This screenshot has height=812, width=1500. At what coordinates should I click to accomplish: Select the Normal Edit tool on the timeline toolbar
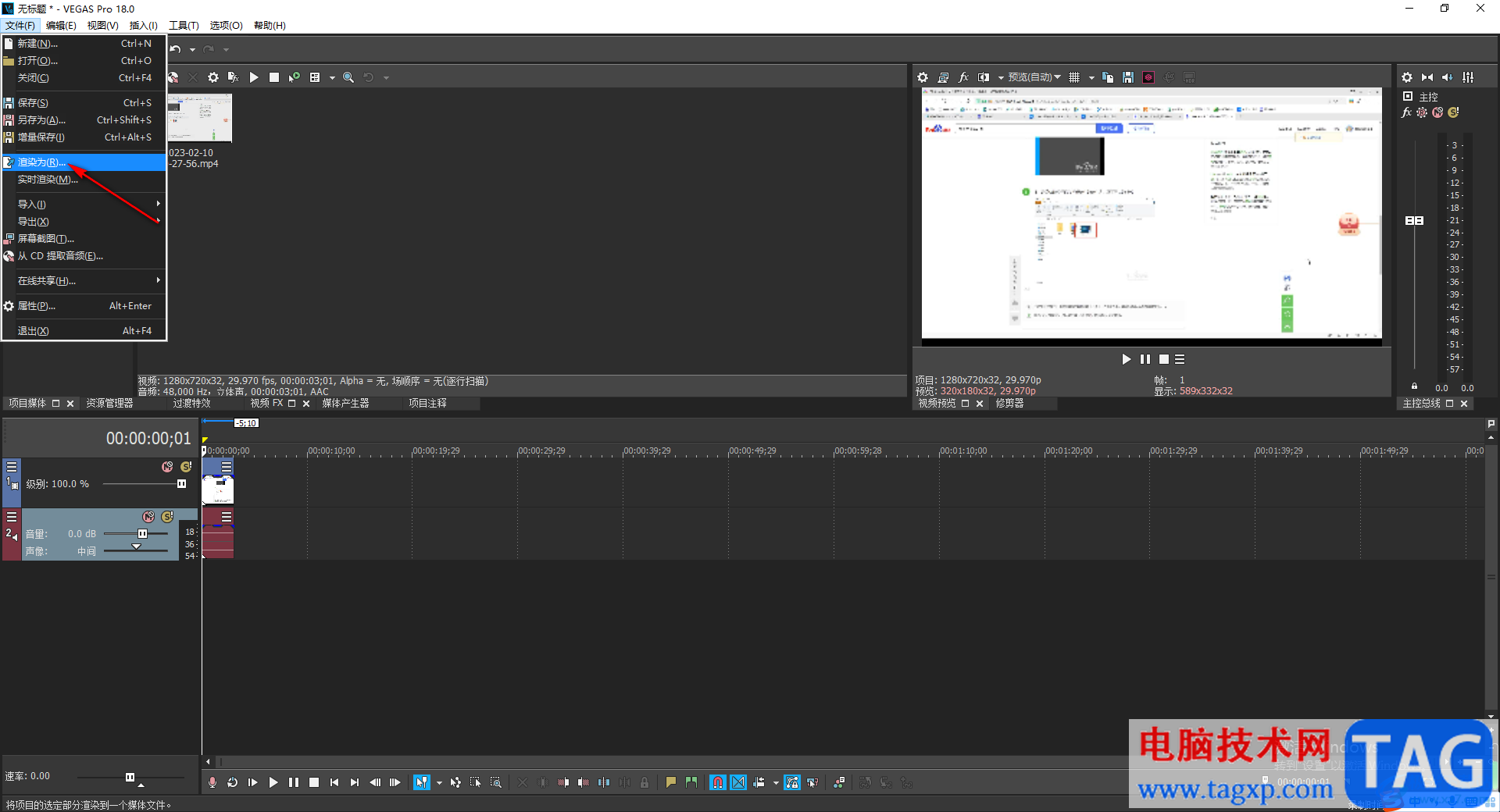(x=422, y=782)
